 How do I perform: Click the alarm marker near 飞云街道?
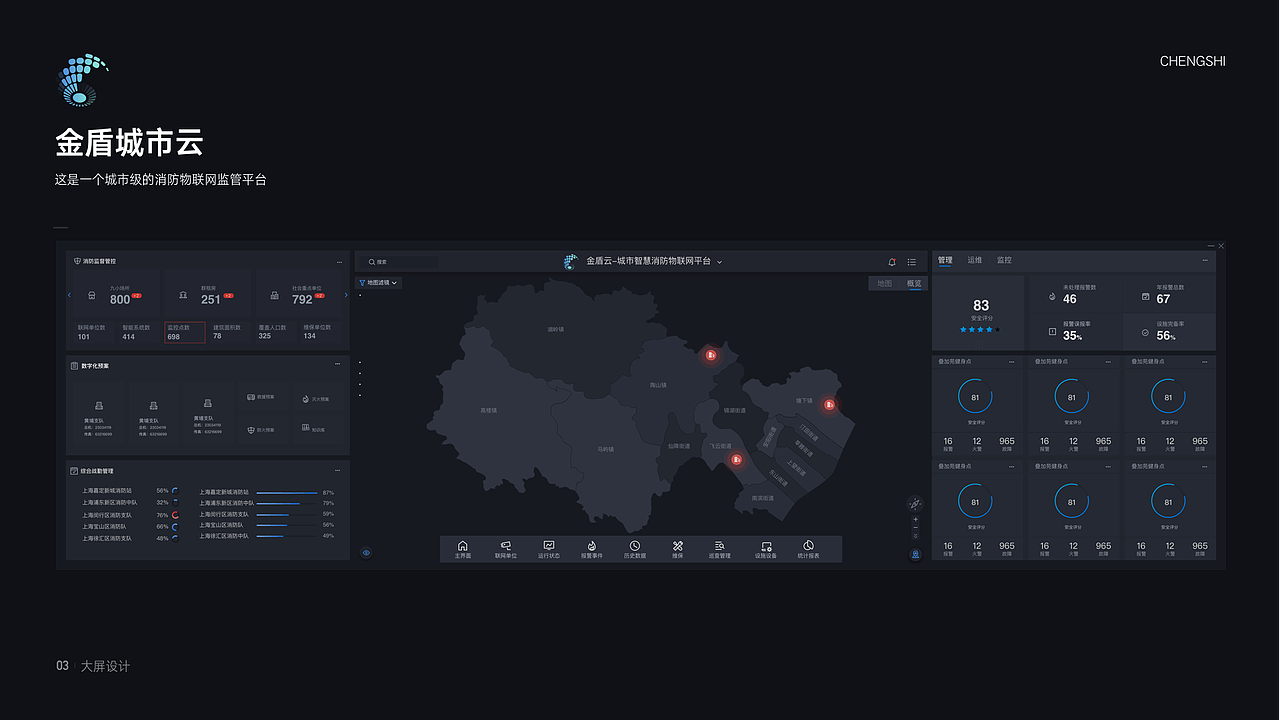(736, 459)
